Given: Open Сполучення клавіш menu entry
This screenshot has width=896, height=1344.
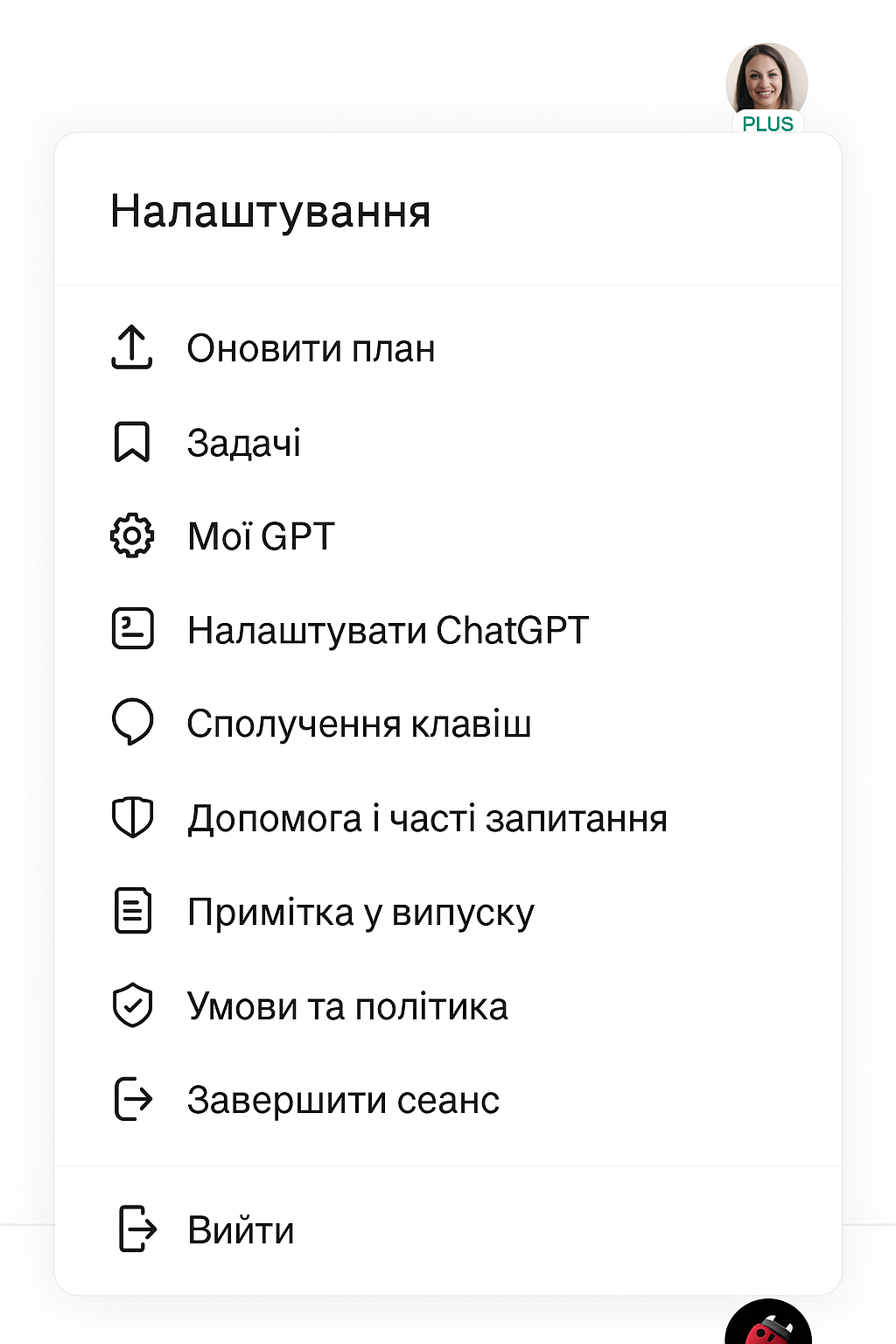Looking at the screenshot, I should coord(448,724).
